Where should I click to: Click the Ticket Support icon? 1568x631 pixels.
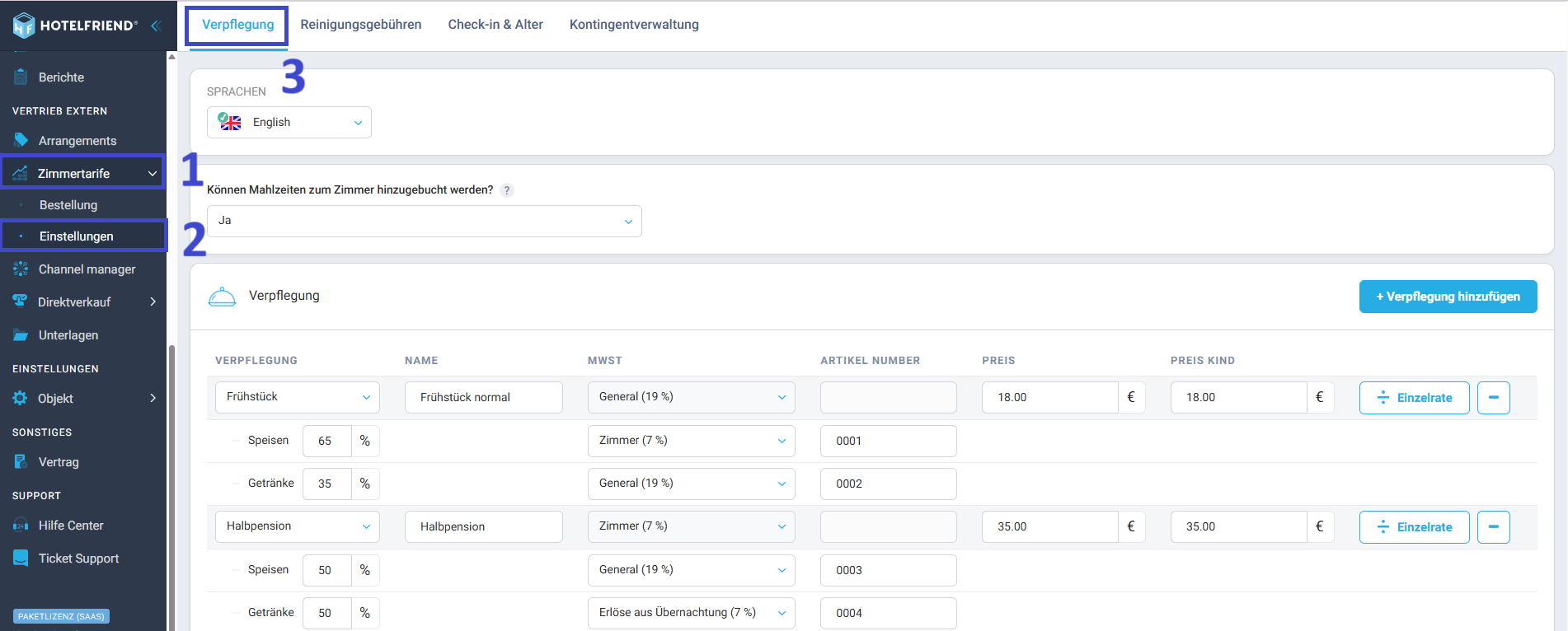21,558
